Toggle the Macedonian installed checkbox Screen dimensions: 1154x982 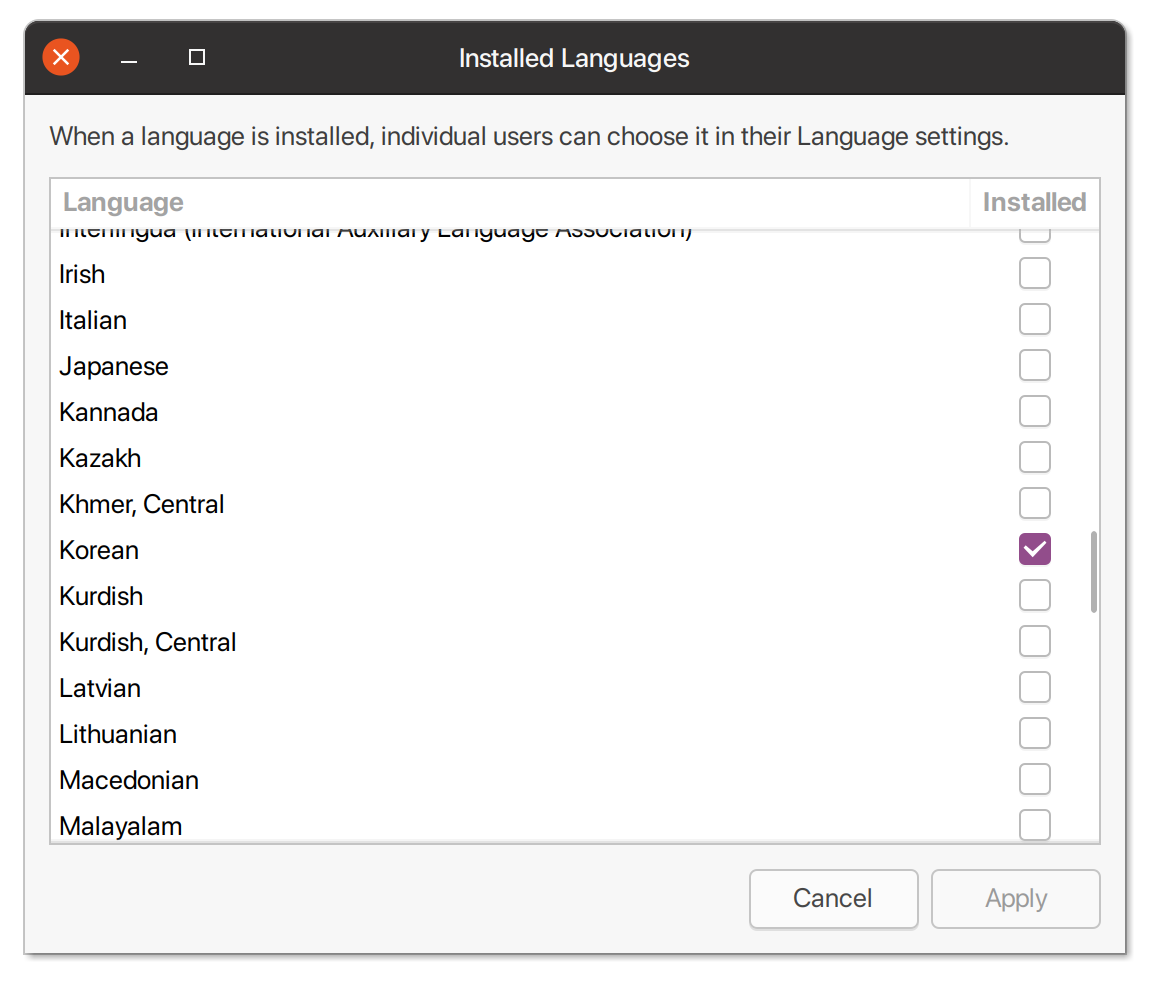pyautogui.click(x=1034, y=779)
